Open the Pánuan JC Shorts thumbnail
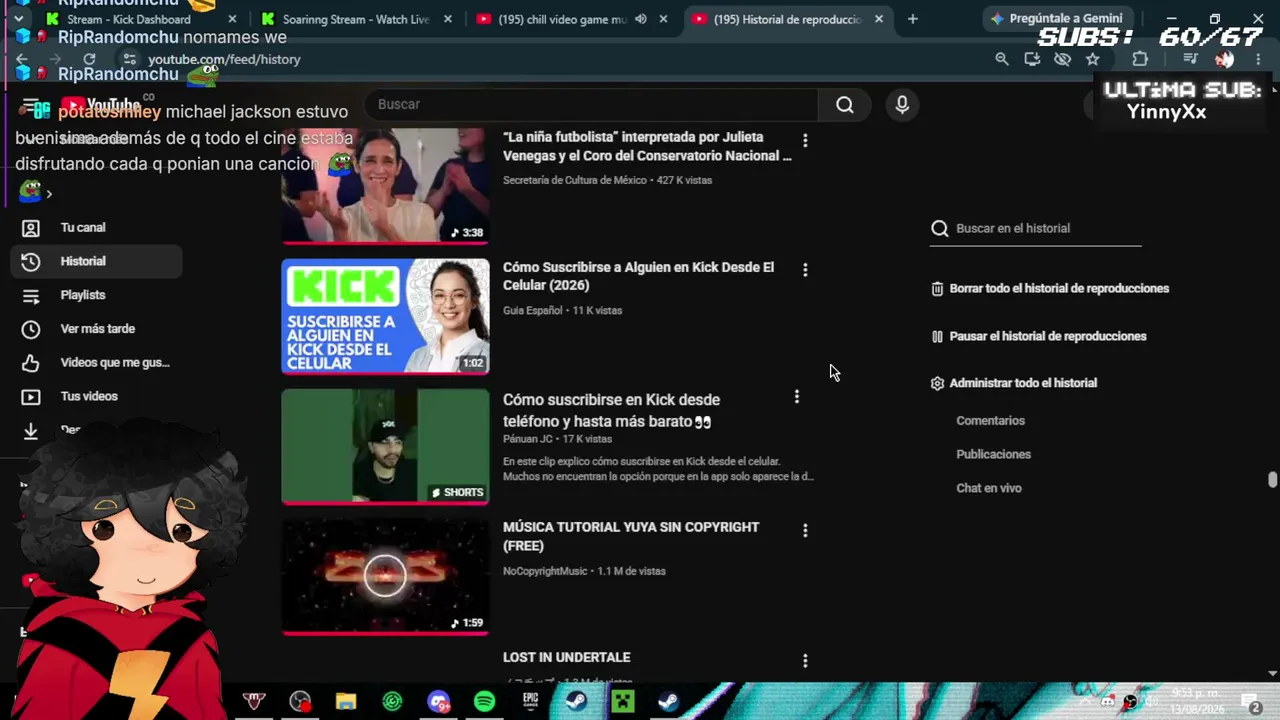1280x720 pixels. tap(385, 447)
